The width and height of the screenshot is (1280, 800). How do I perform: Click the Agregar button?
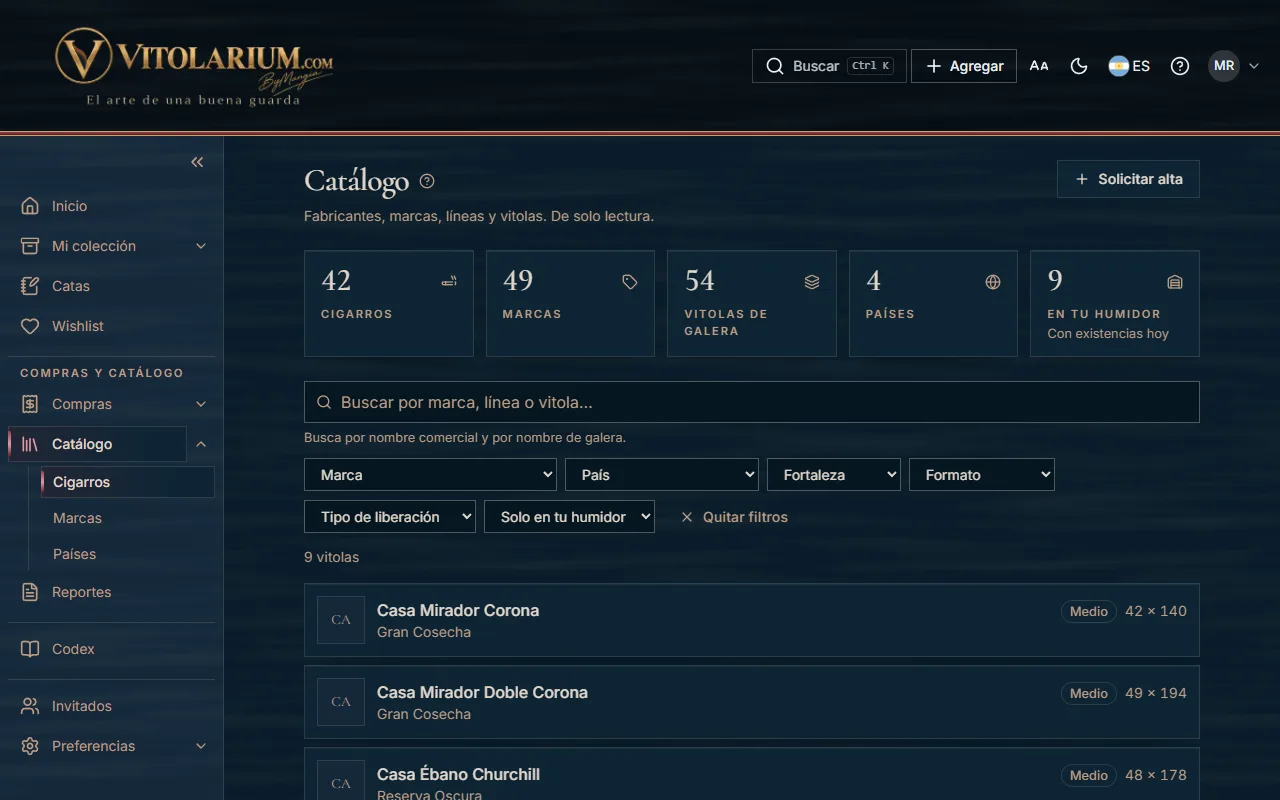pos(964,66)
